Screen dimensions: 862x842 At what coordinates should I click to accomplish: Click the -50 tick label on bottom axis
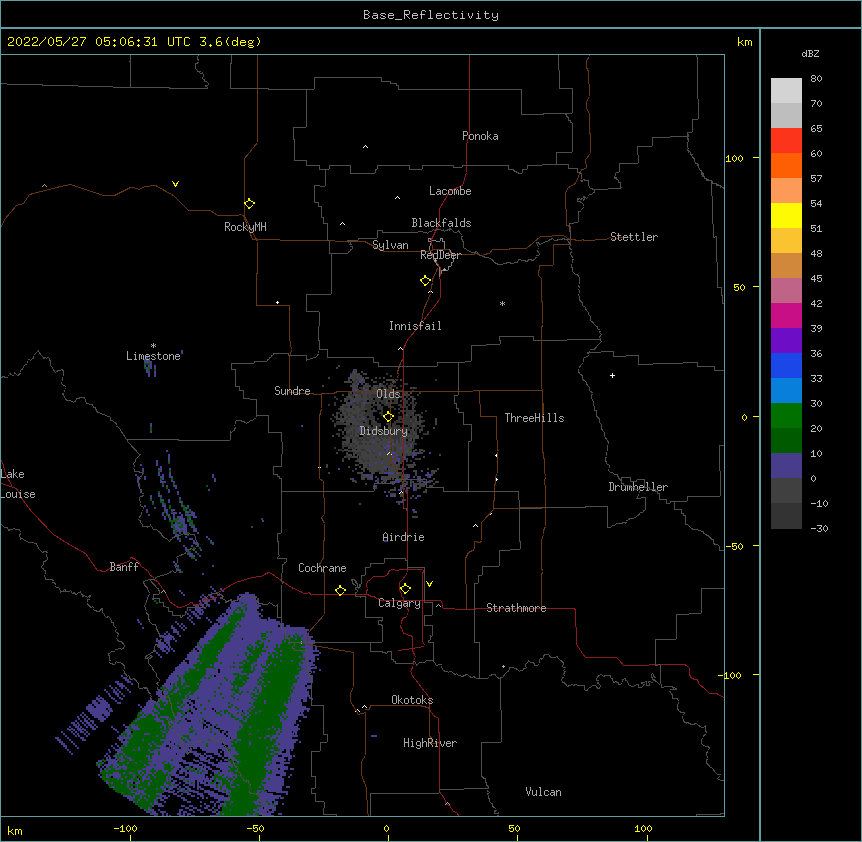point(255,828)
